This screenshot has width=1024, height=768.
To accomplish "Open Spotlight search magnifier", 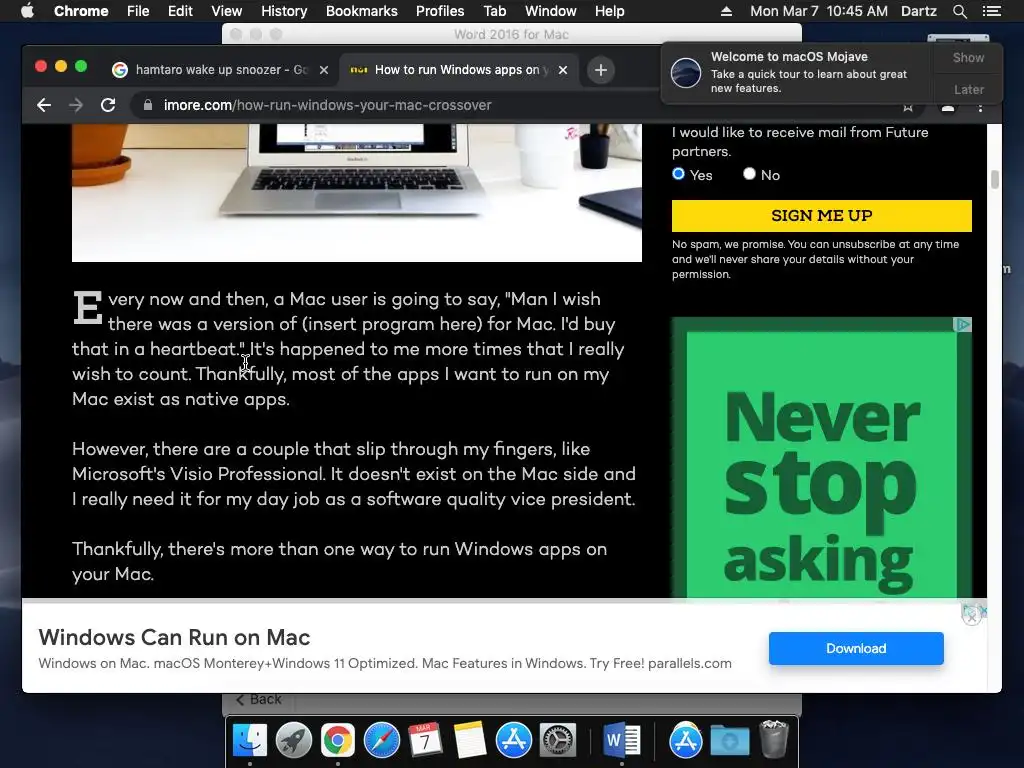I will click(959, 11).
